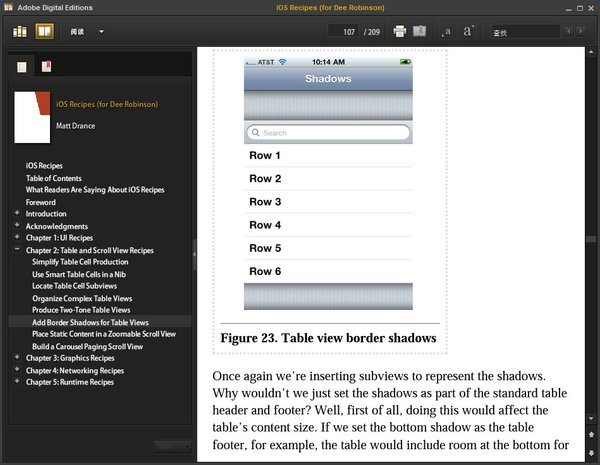Go to next page with down arrow icon
The height and width of the screenshot is (465, 600).
tap(591, 453)
